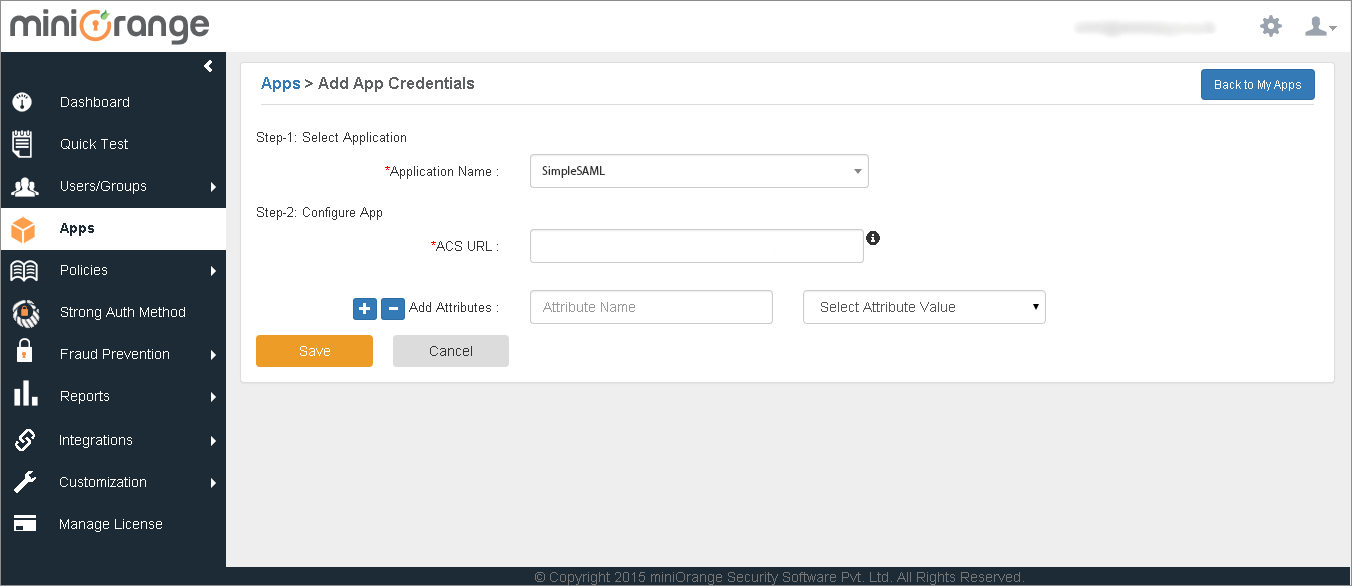The width and height of the screenshot is (1352, 586).
Task: Expand the Integrations submenu arrow
Action: point(213,440)
